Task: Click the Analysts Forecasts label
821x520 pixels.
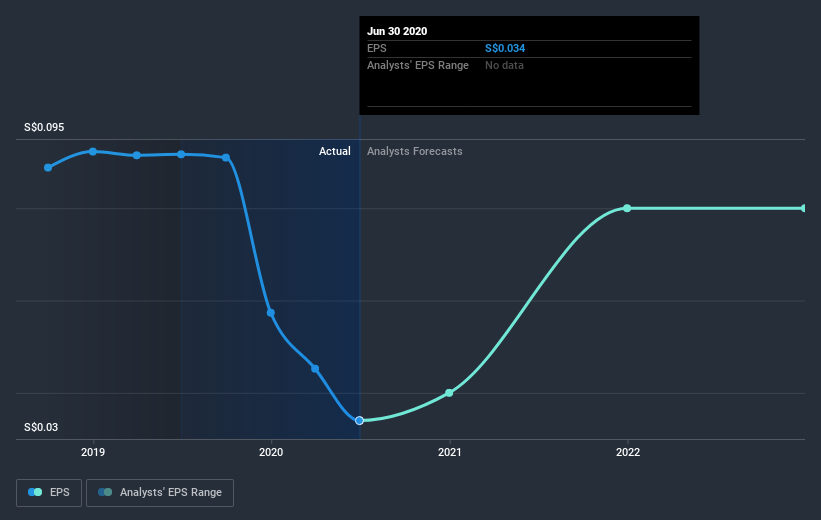Action: tap(415, 151)
